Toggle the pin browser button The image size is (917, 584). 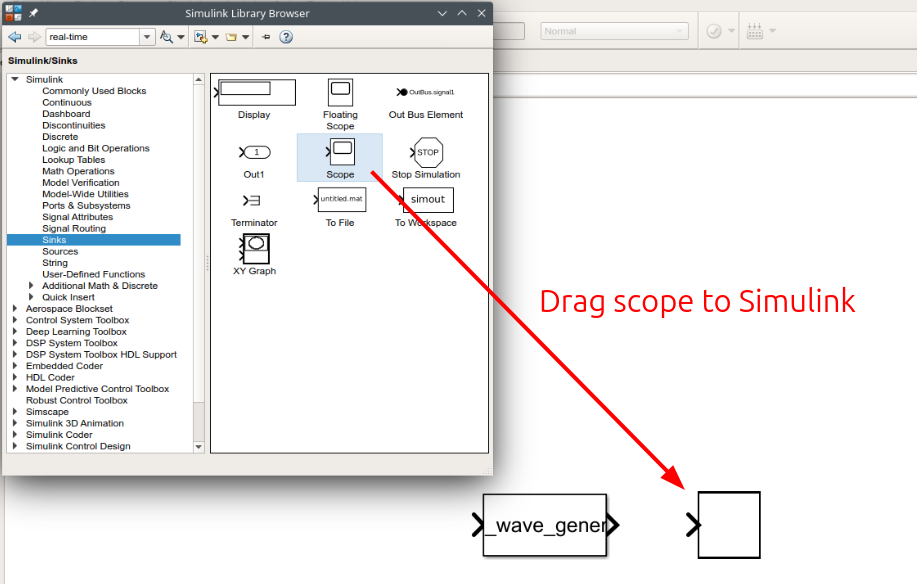[x=265, y=37]
